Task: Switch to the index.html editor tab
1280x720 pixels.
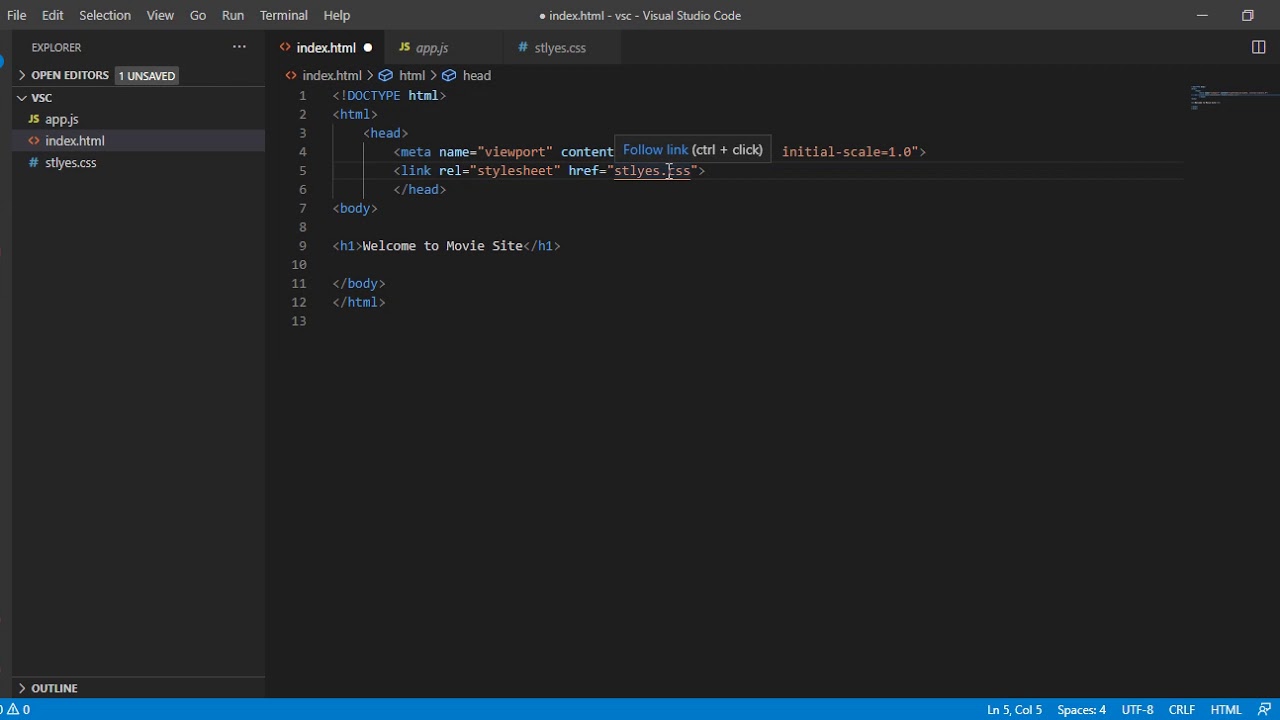Action: pos(325,47)
